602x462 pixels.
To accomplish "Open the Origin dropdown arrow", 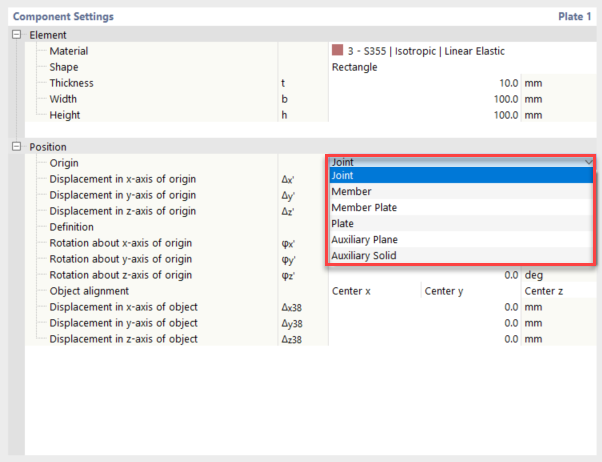I will point(588,162).
